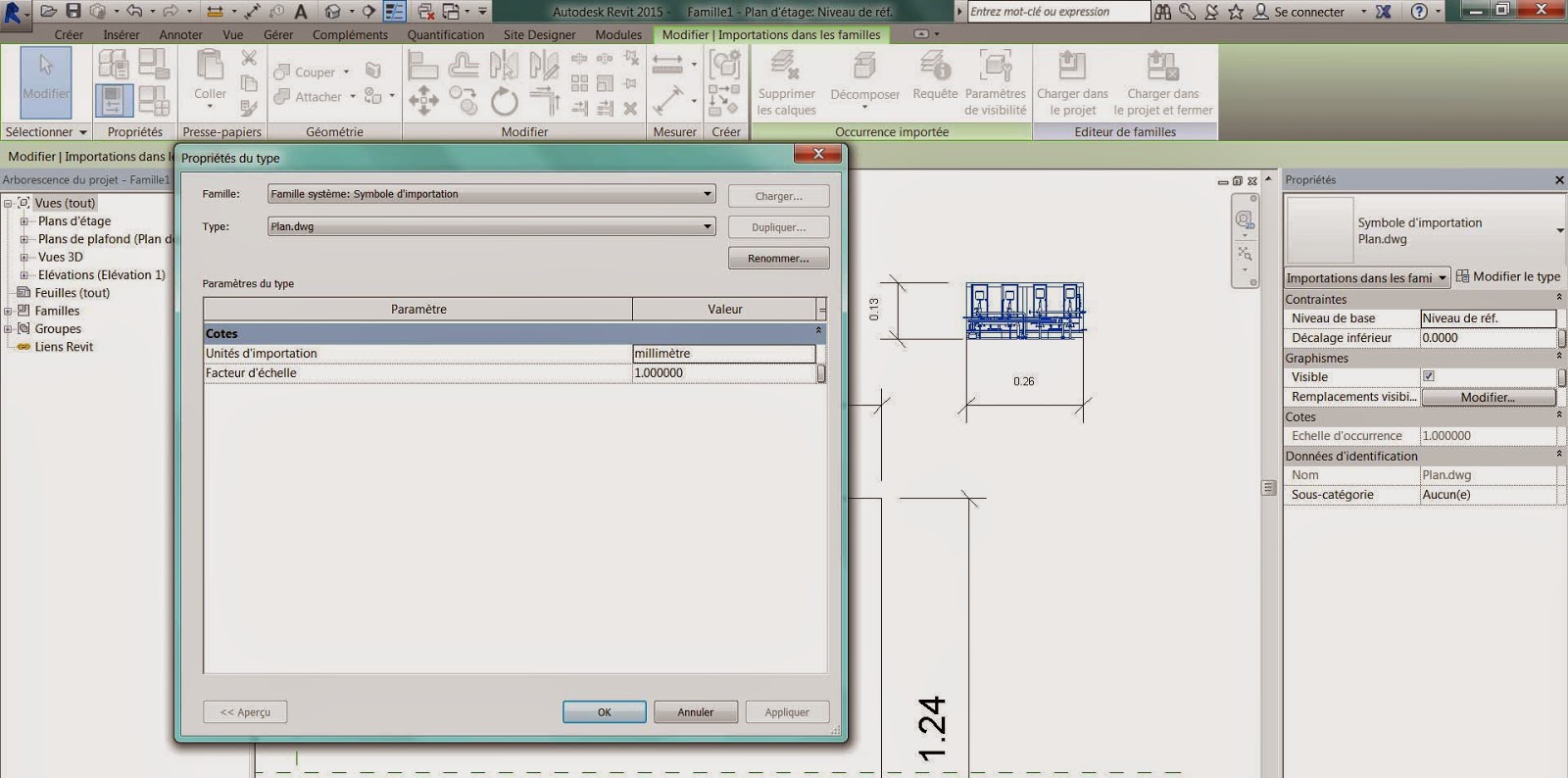Expand the Plans d'étage tree node
Screen dimensions: 1568x778
[x=24, y=221]
